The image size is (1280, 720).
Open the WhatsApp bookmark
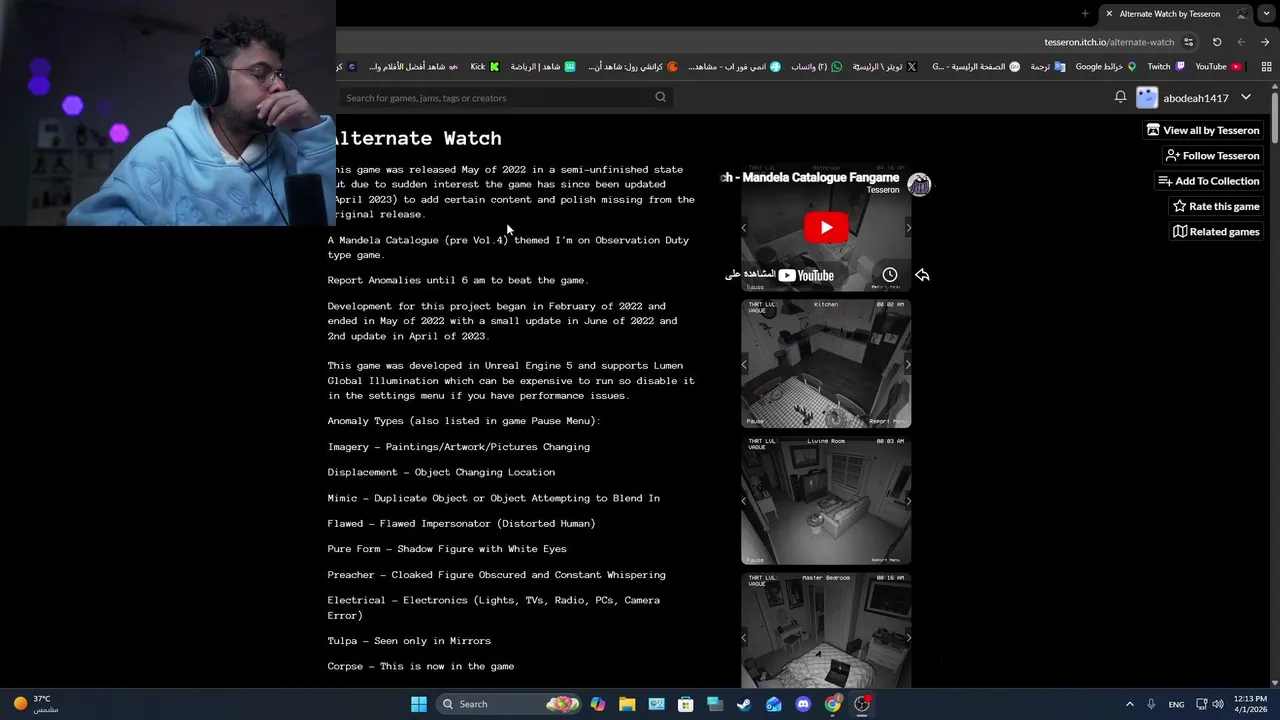pos(816,67)
